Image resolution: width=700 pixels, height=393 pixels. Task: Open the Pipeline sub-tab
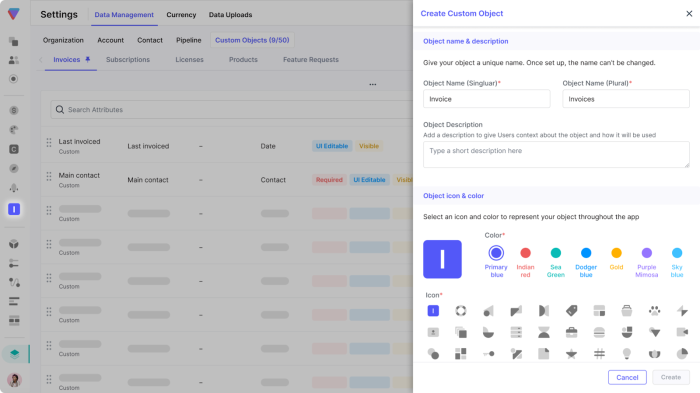[x=188, y=40]
